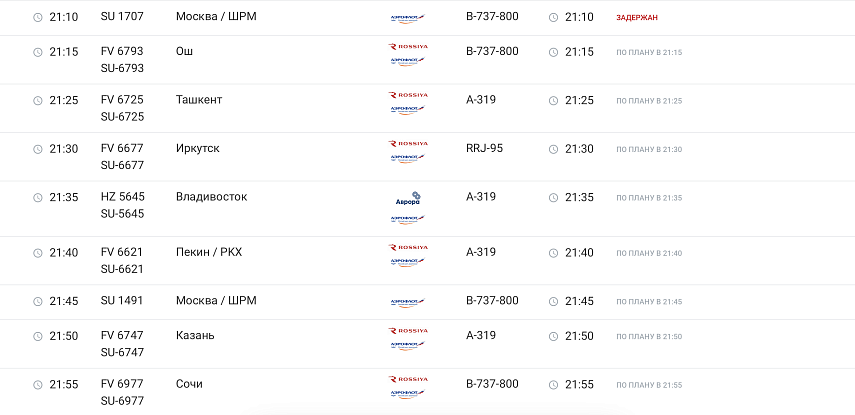Click Aeroflot logo on SU 1707 row
Image resolution: width=855 pixels, height=415 pixels.
(x=408, y=17)
